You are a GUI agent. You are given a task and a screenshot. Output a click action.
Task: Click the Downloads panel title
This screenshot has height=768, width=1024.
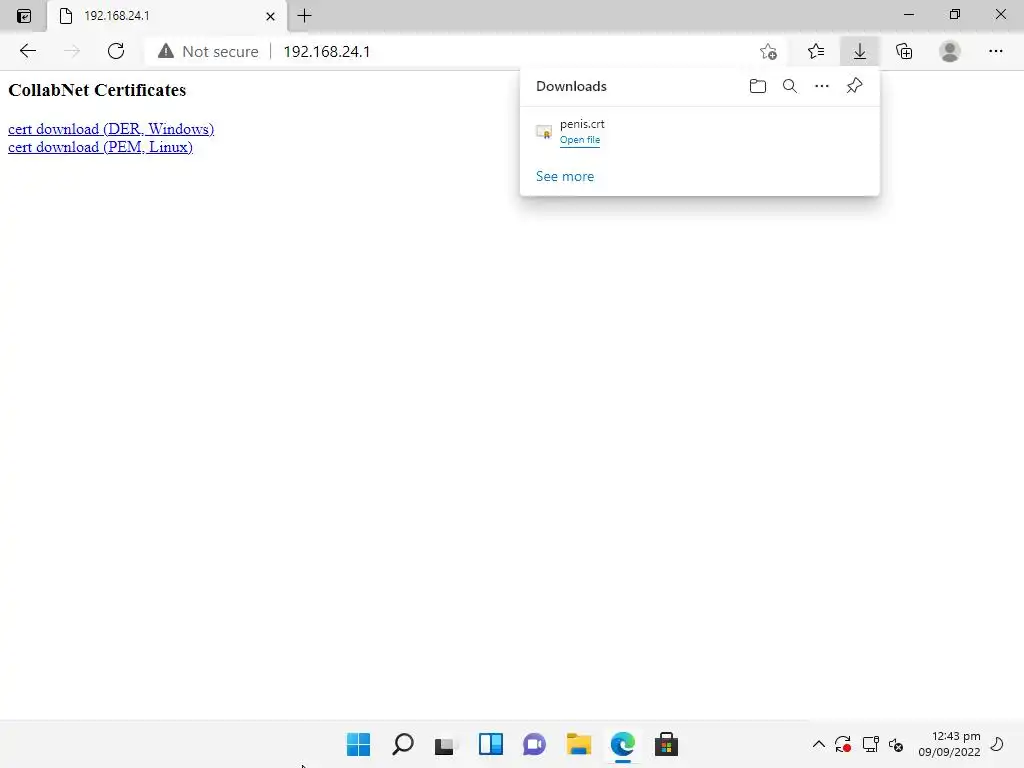click(571, 86)
